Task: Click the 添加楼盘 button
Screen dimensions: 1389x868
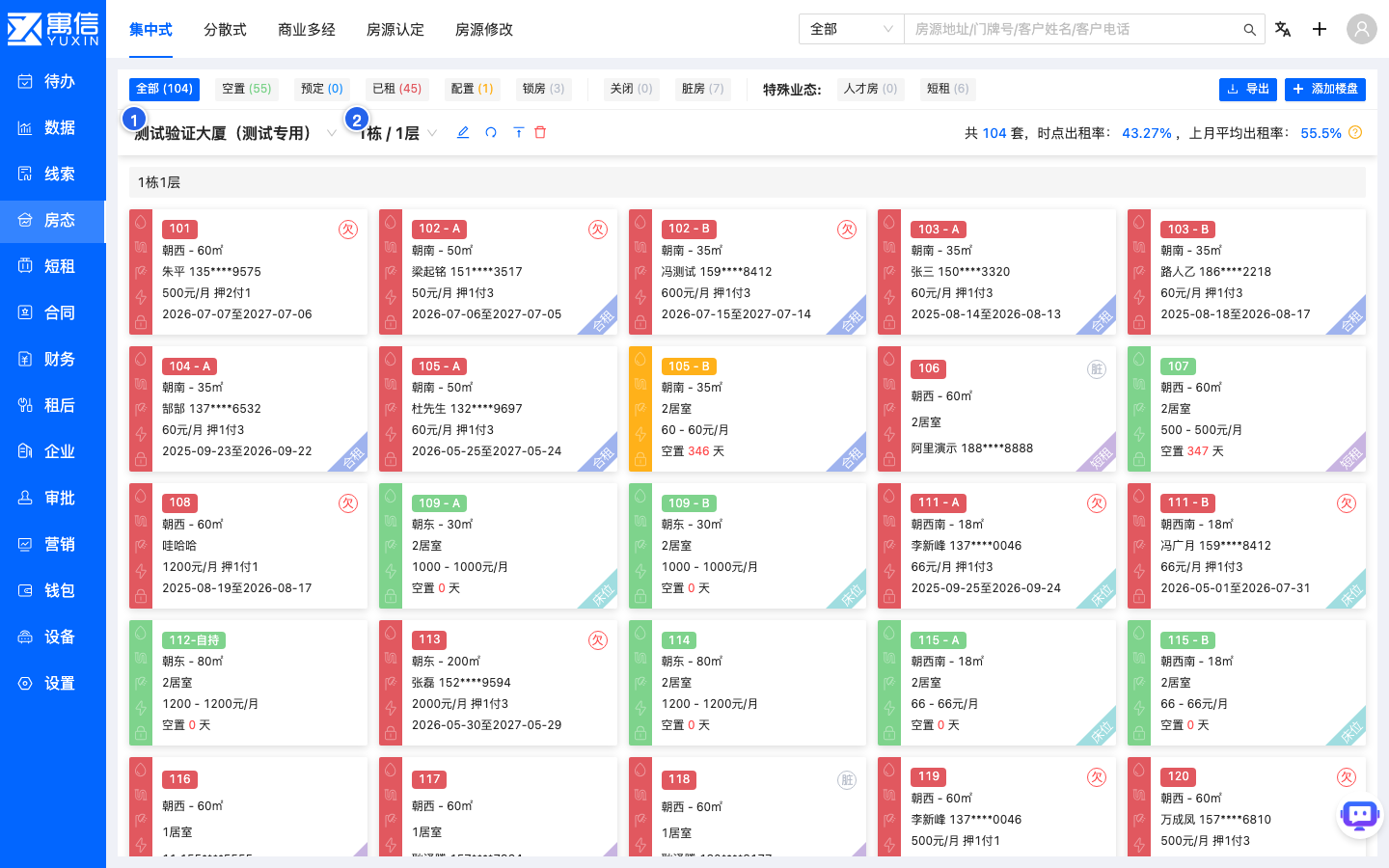Action: coord(1325,89)
